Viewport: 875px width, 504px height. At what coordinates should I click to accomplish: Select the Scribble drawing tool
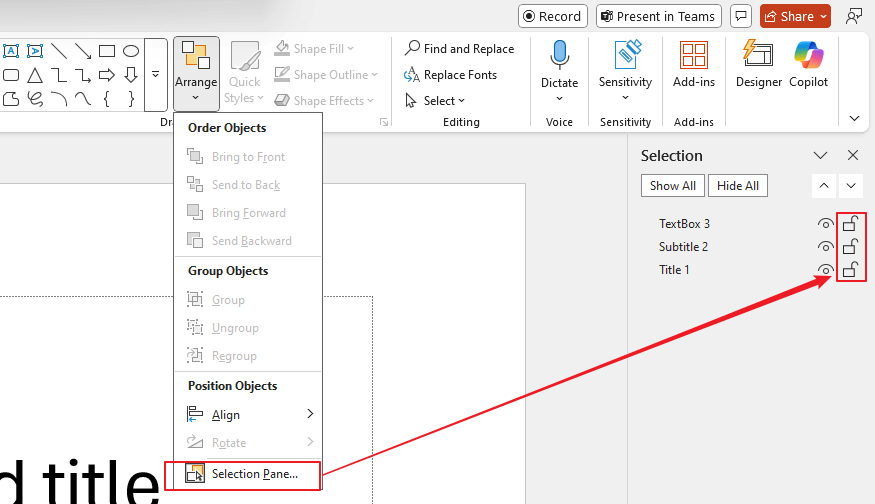35,99
